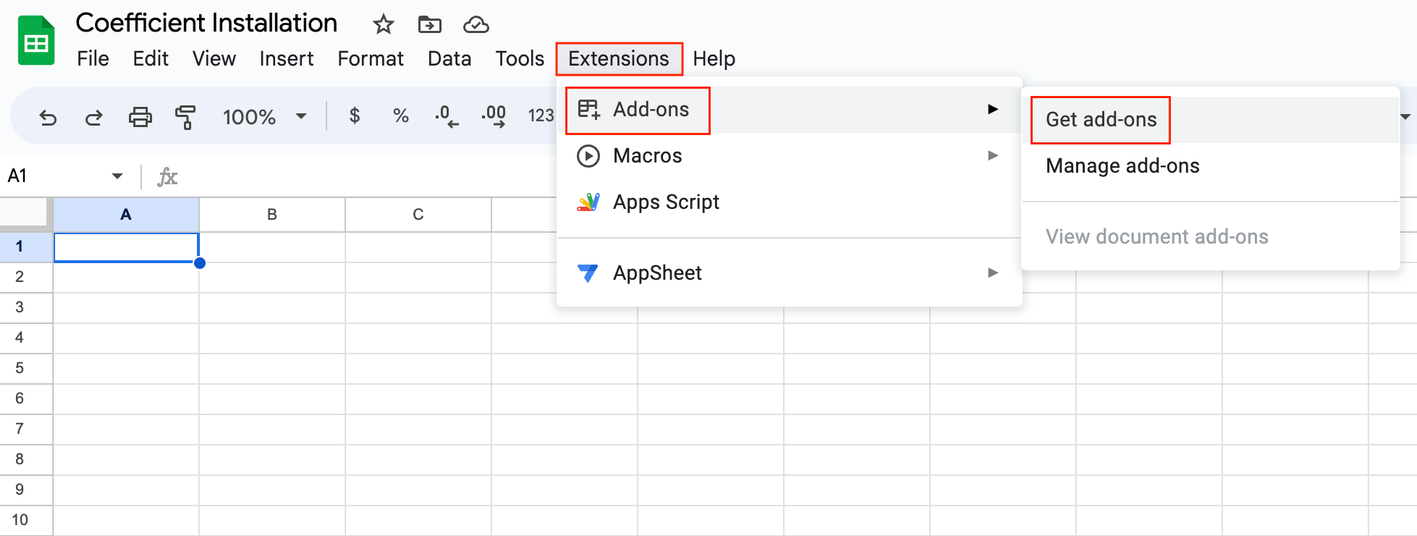Expand the Macros submenu arrow
1417x536 pixels.
pyautogui.click(x=993, y=156)
